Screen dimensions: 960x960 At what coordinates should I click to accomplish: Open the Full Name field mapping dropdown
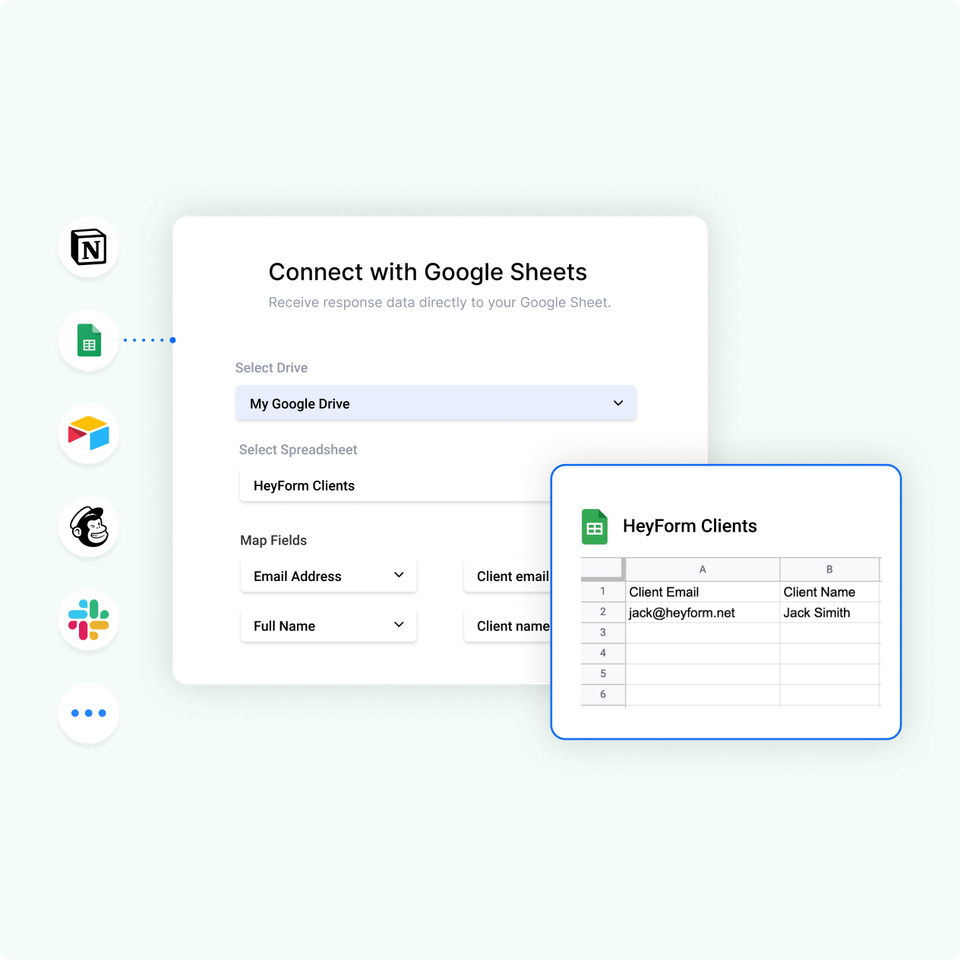(328, 625)
